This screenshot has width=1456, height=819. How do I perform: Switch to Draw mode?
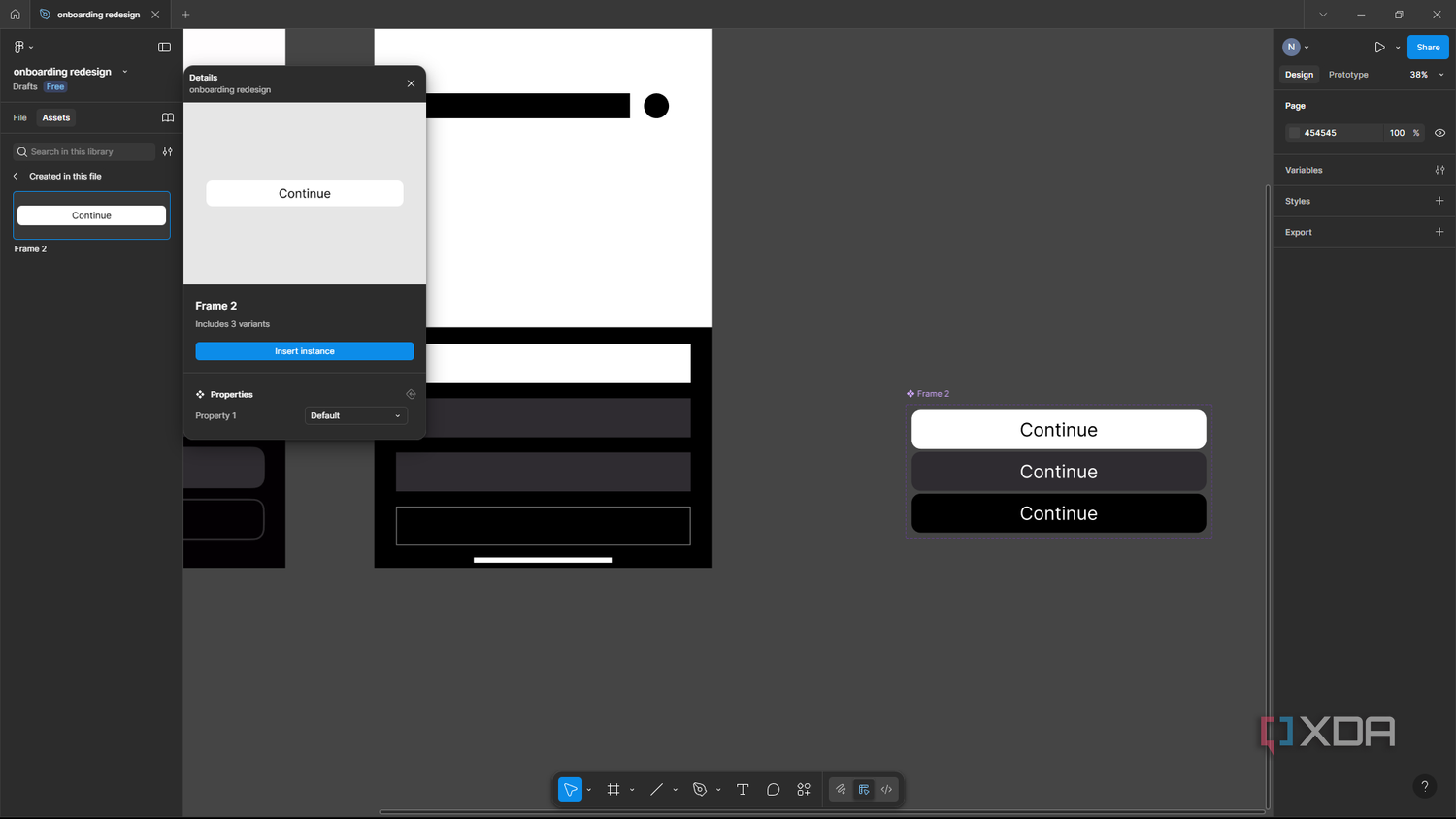841,790
